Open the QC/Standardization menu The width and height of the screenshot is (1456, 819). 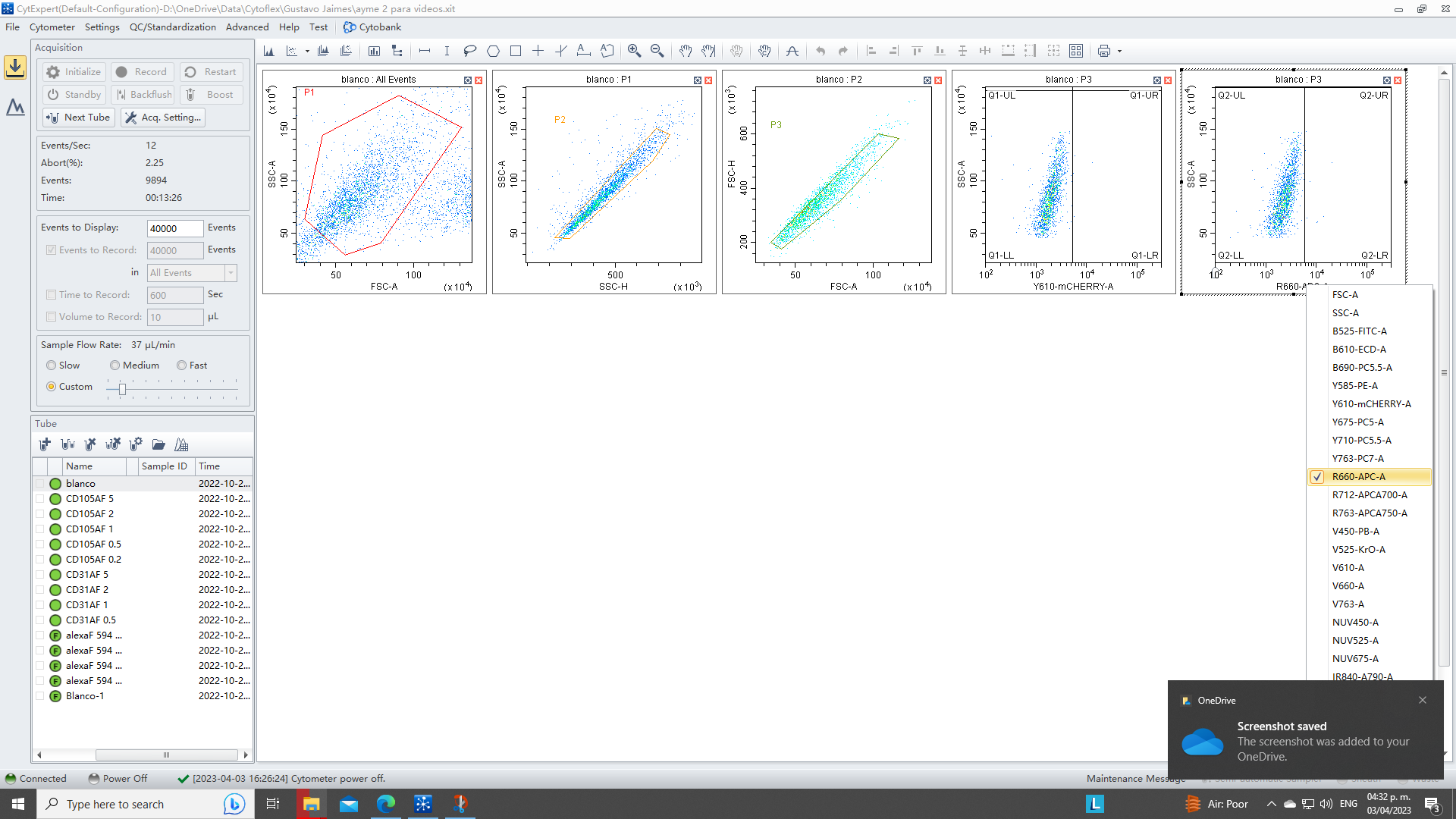[172, 27]
